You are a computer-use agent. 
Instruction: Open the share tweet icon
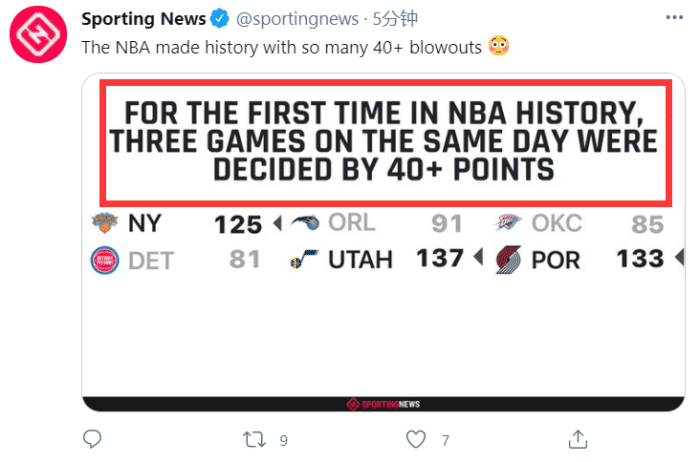[577, 439]
